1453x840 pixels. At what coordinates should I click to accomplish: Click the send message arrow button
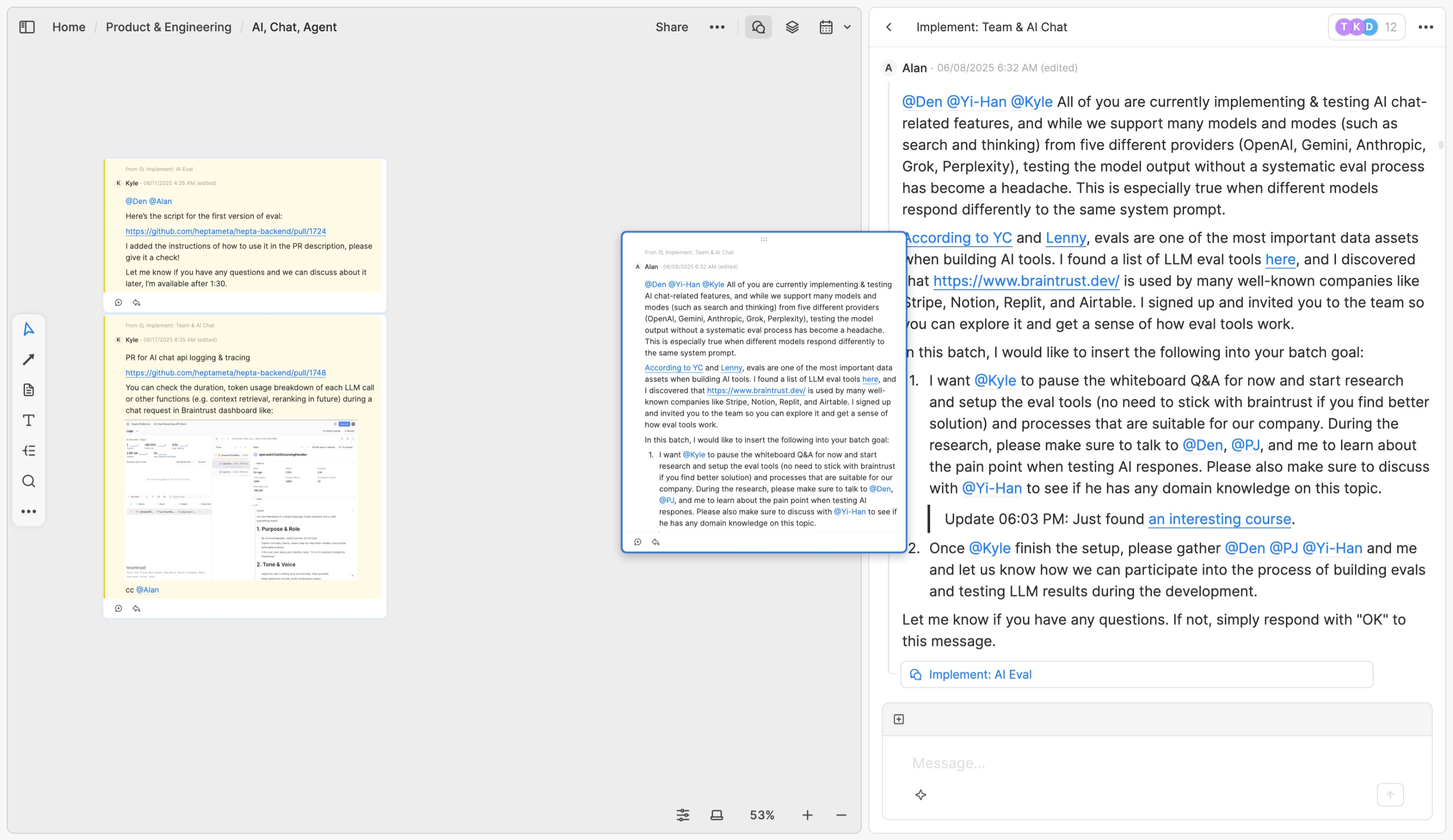[1390, 795]
